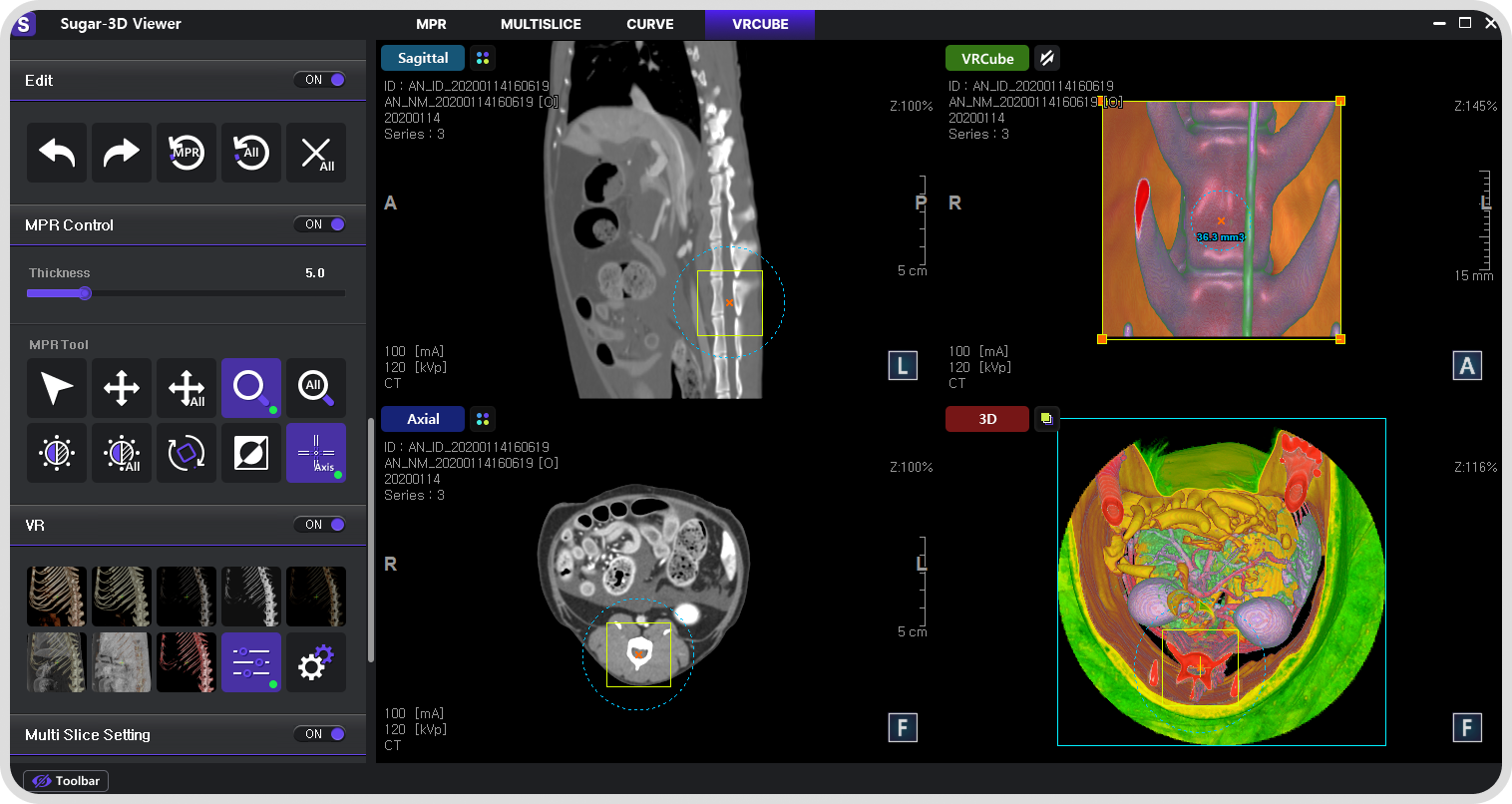Image resolution: width=1512 pixels, height=804 pixels.
Task: Reset MPR with the MPR rotate icon
Action: (187, 153)
